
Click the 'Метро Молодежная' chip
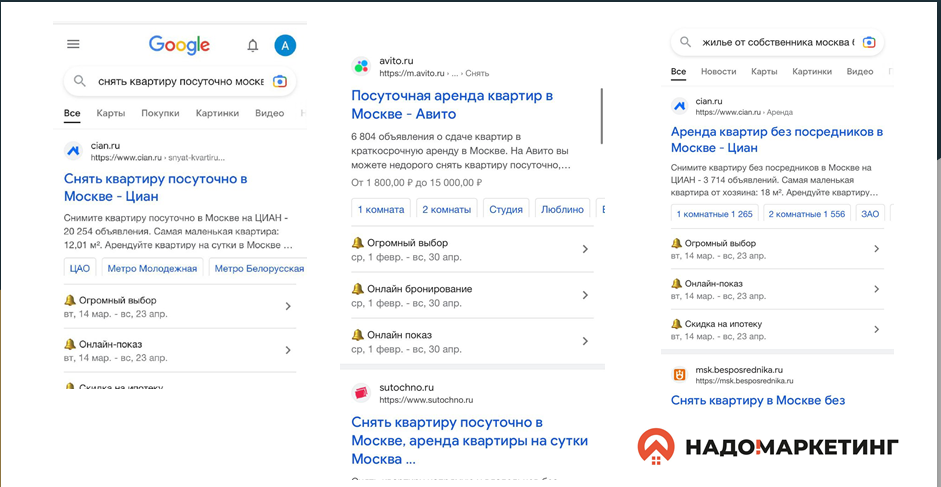152,268
